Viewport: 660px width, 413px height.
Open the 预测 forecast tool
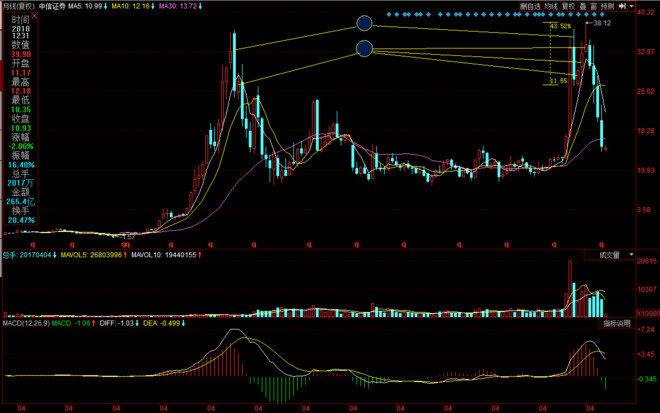click(607, 6)
